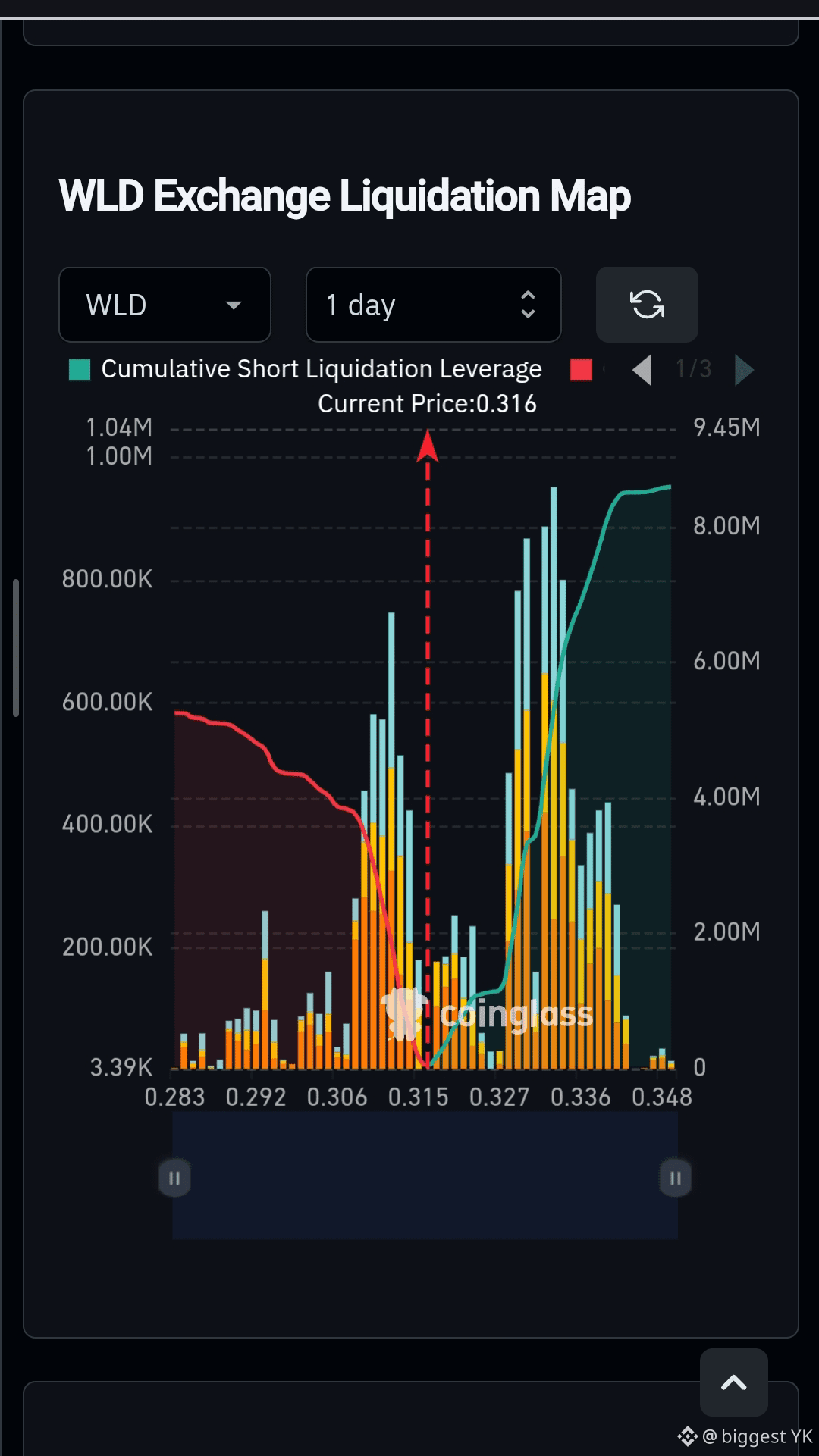Screen dimensions: 819x1456
Task: Click the 0.306 x-axis label
Action: click(x=337, y=1097)
